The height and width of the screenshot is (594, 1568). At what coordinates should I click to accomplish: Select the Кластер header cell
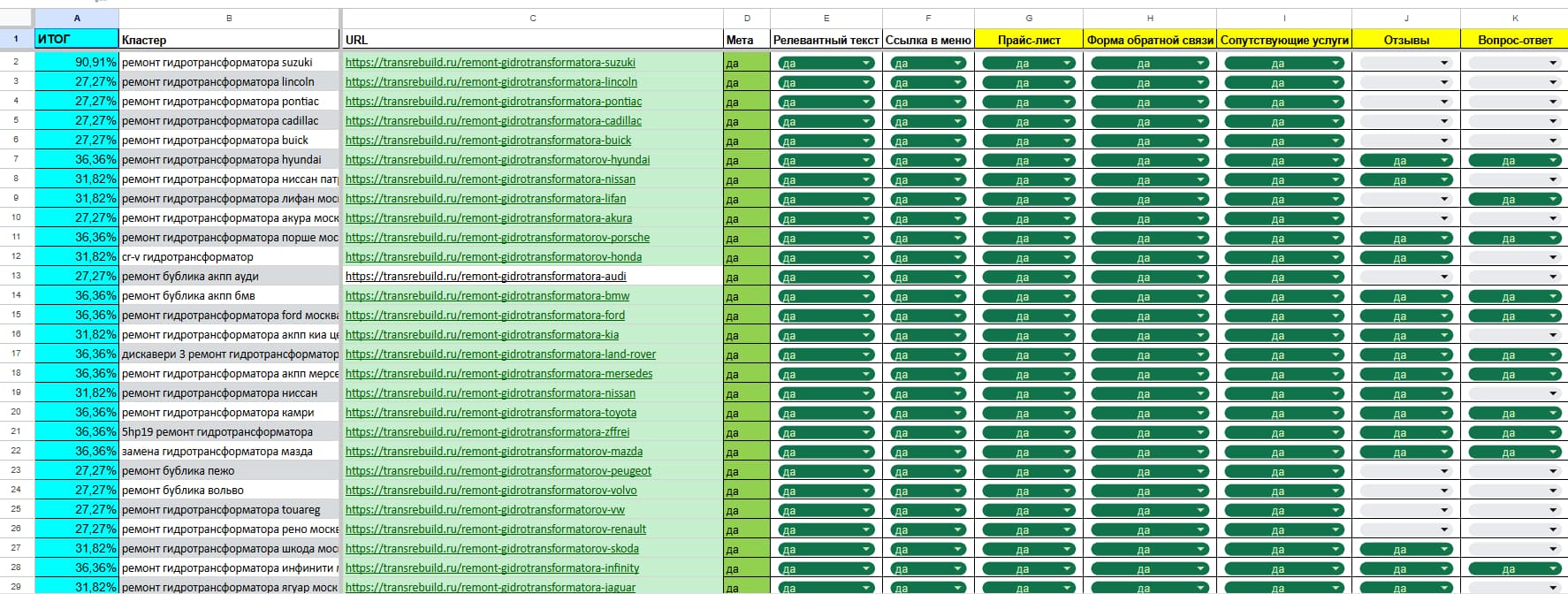tap(229, 39)
